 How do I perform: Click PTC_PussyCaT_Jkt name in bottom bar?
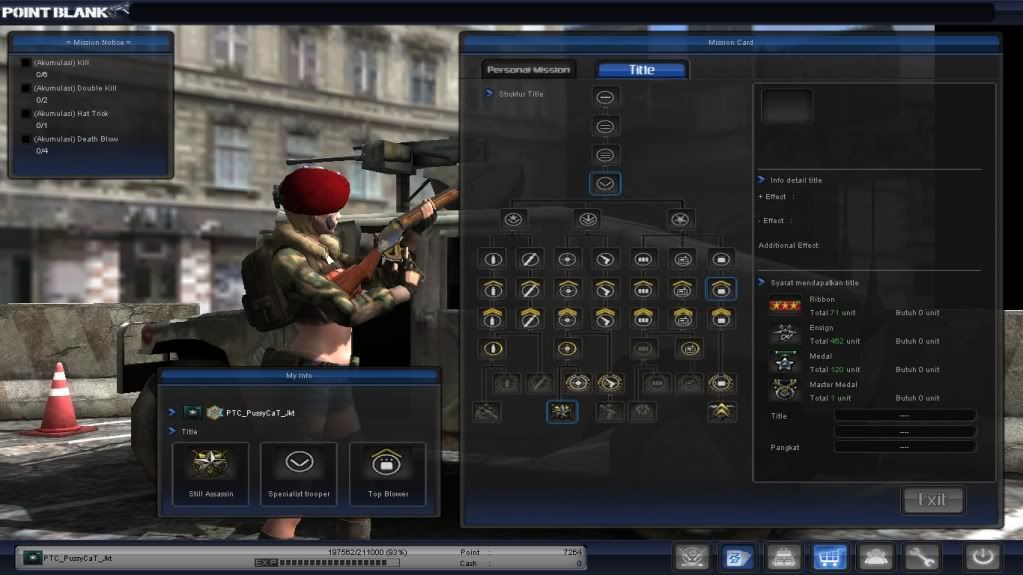coord(77,558)
